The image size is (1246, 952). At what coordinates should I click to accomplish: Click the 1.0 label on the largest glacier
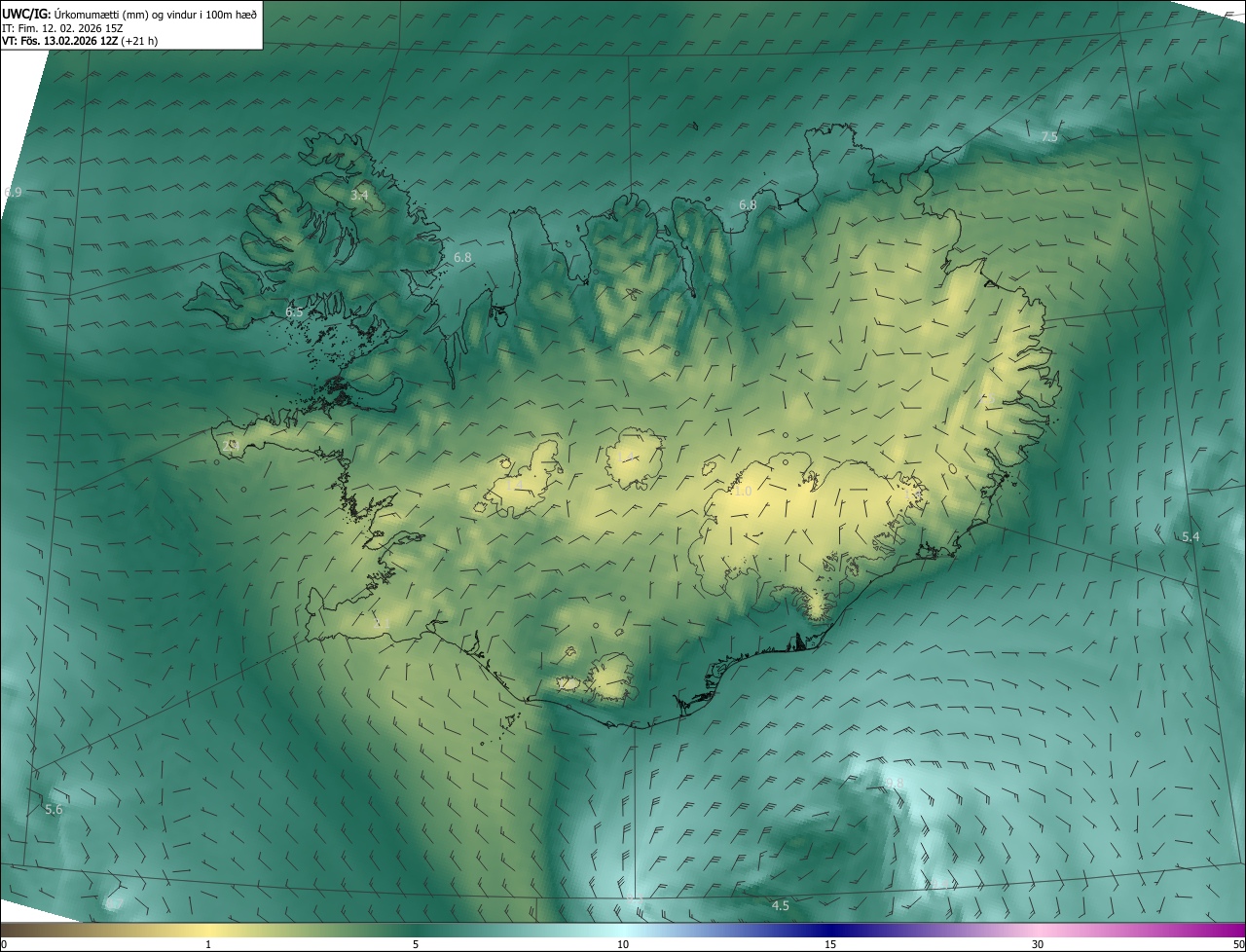743,492
